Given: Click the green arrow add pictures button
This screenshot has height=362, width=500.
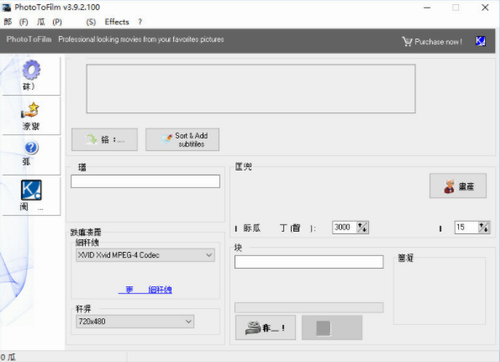Looking at the screenshot, I should [104, 139].
